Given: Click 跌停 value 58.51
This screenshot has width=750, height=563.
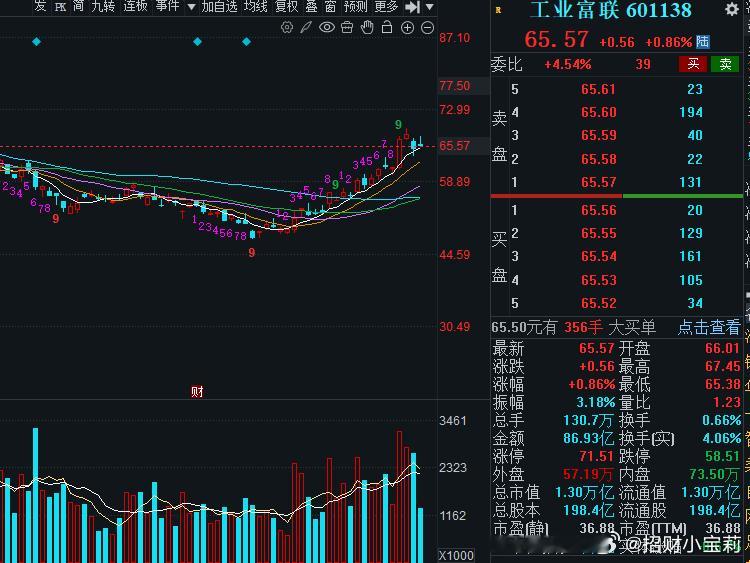Looking at the screenshot, I should click(722, 456).
